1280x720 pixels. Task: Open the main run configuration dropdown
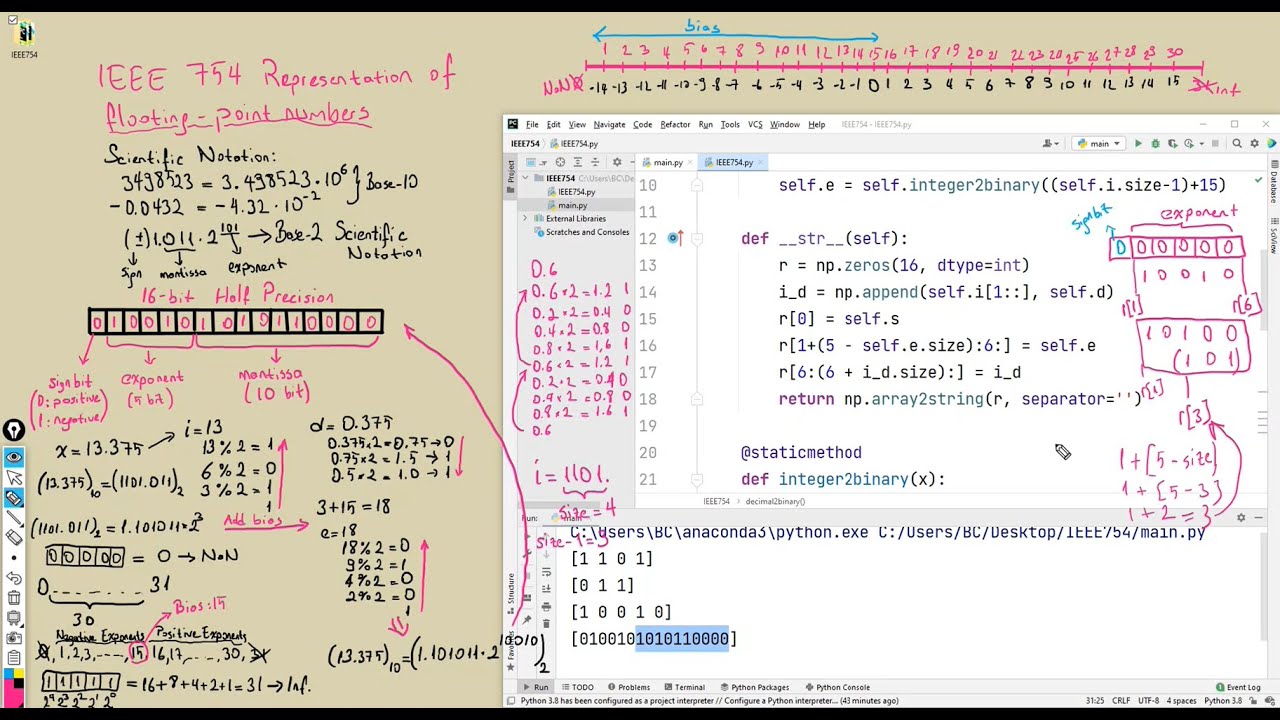[x=1098, y=143]
